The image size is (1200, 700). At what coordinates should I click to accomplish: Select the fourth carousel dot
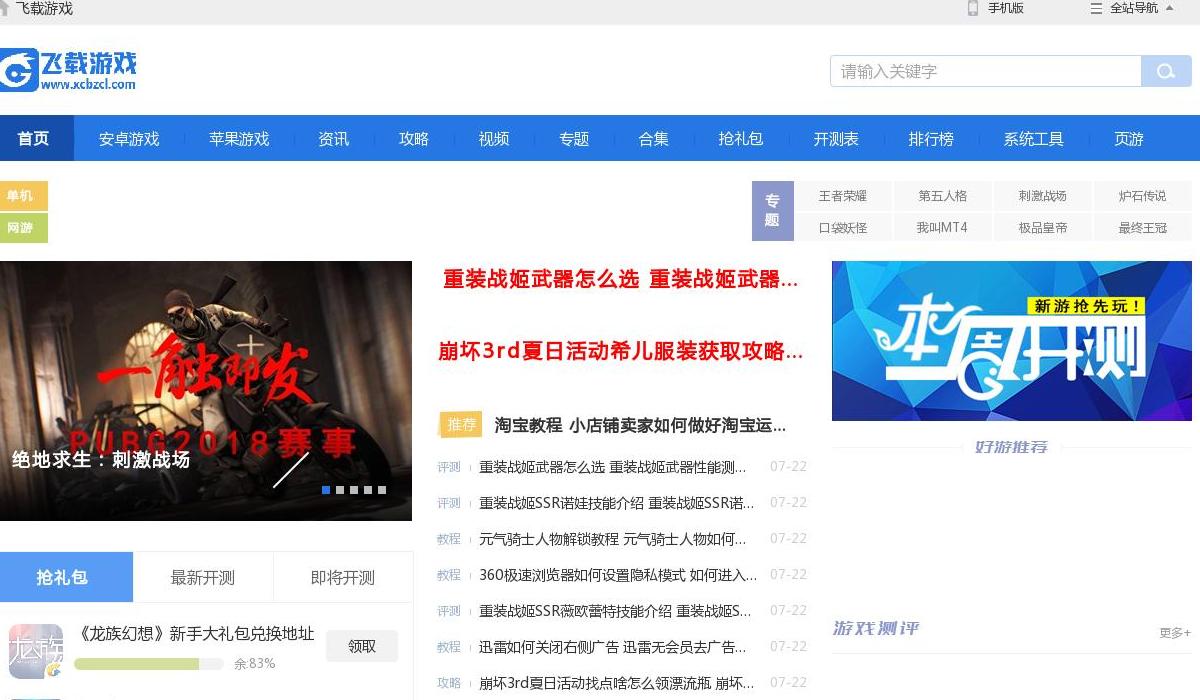coord(368,490)
